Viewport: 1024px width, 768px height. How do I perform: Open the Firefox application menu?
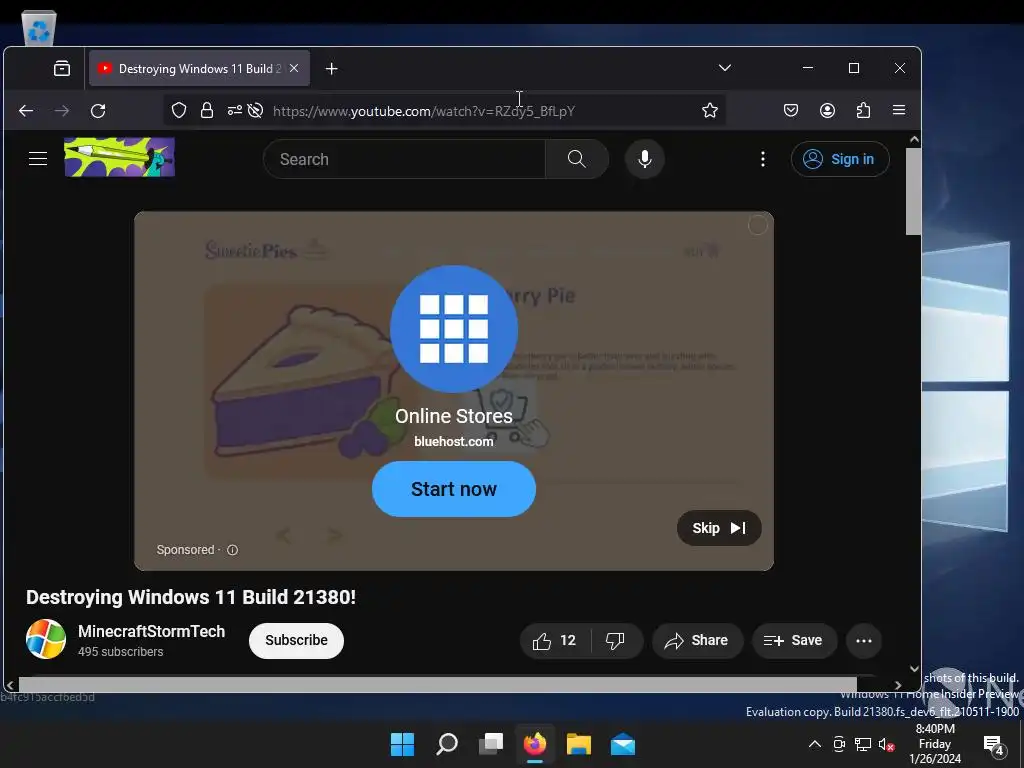tap(899, 110)
